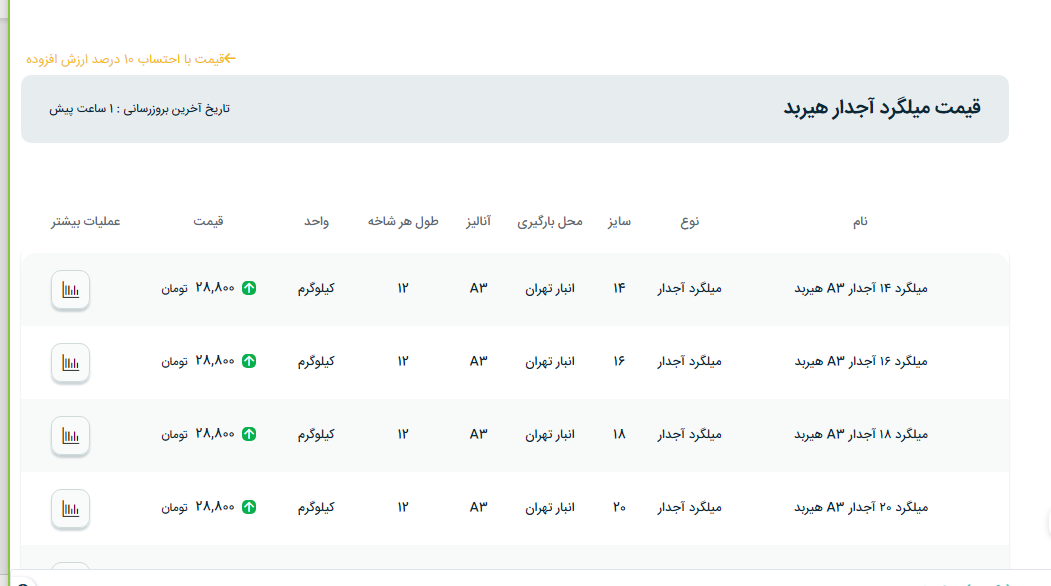Select product name میلگرد ۲۰ آجدار A۳ هیربد
Screen dimensions: 1051x586
[861, 507]
